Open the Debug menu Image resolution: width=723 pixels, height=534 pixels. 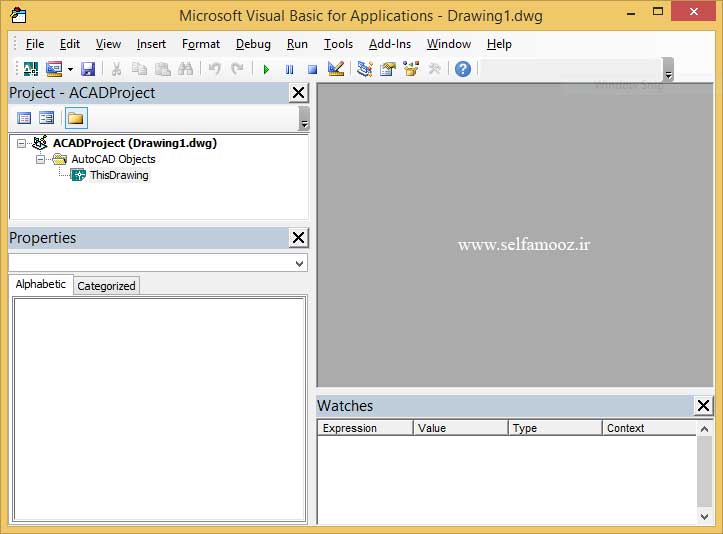point(253,44)
